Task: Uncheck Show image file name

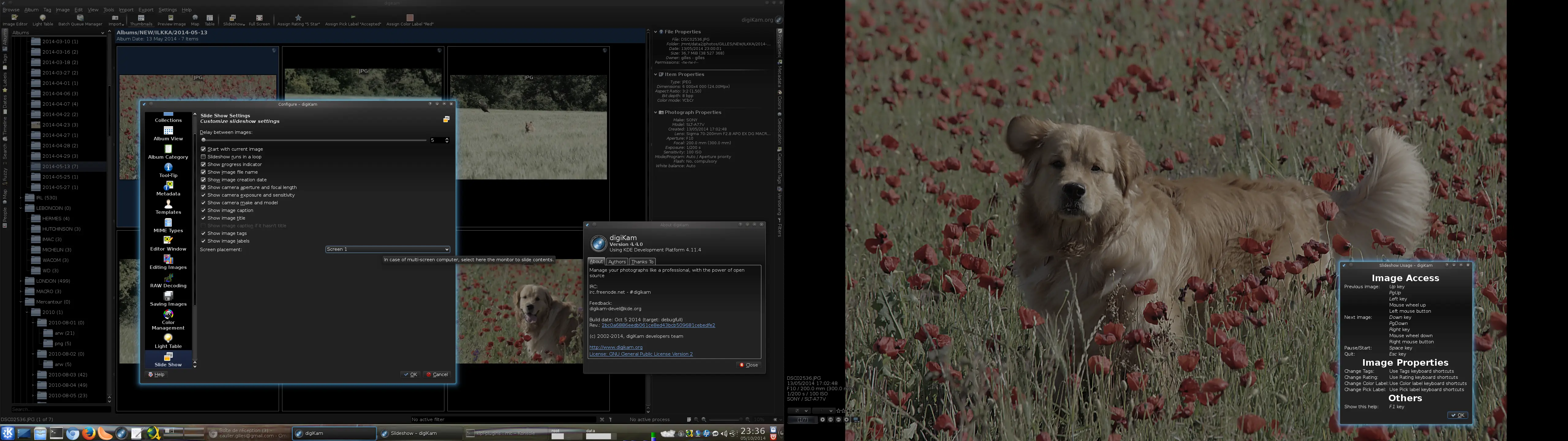Action: coord(203,172)
